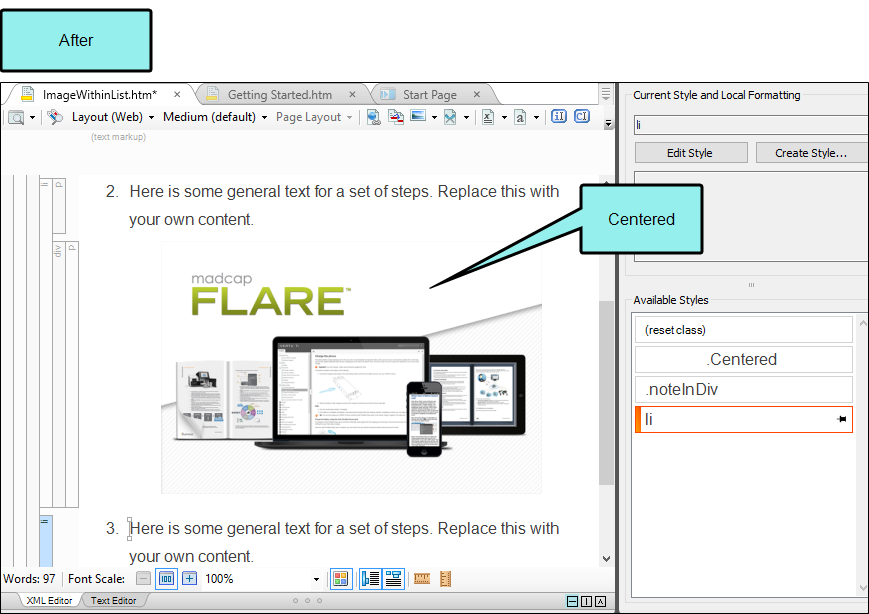This screenshot has height=614, width=869.
Task: Toggle the colored blocks markers icon
Action: [x=341, y=579]
